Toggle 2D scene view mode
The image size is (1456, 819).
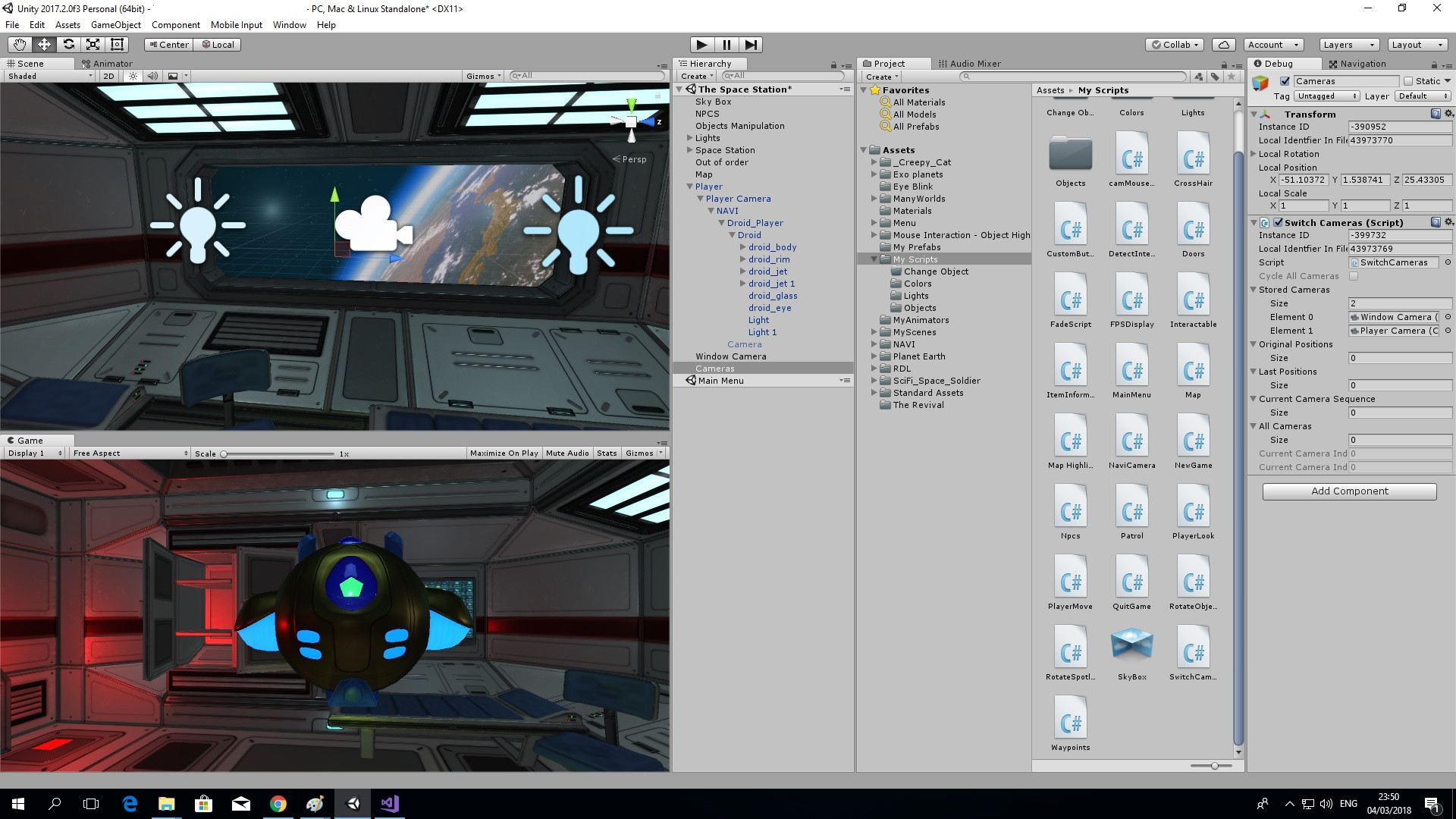point(108,76)
